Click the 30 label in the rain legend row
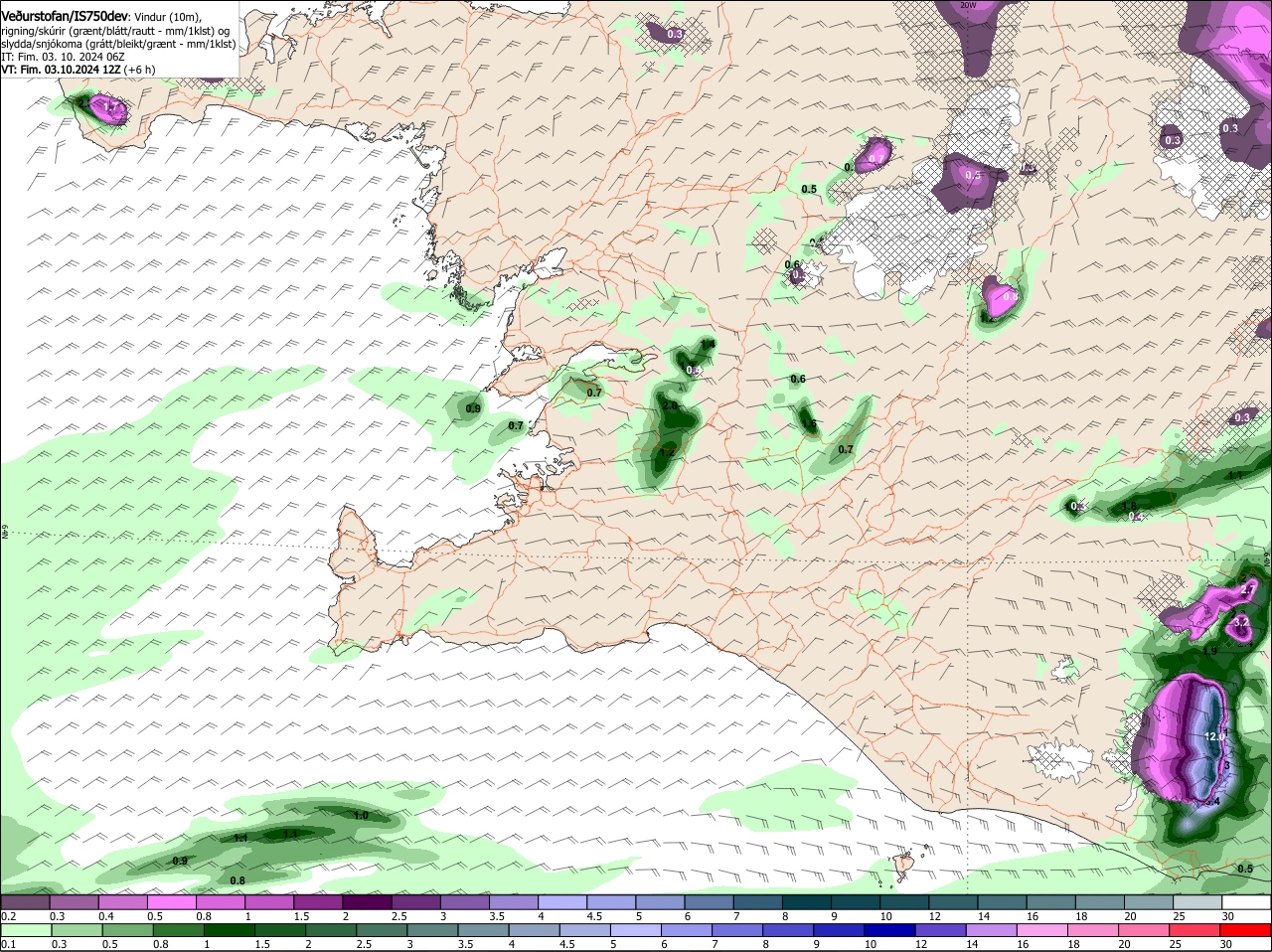 (1225, 943)
